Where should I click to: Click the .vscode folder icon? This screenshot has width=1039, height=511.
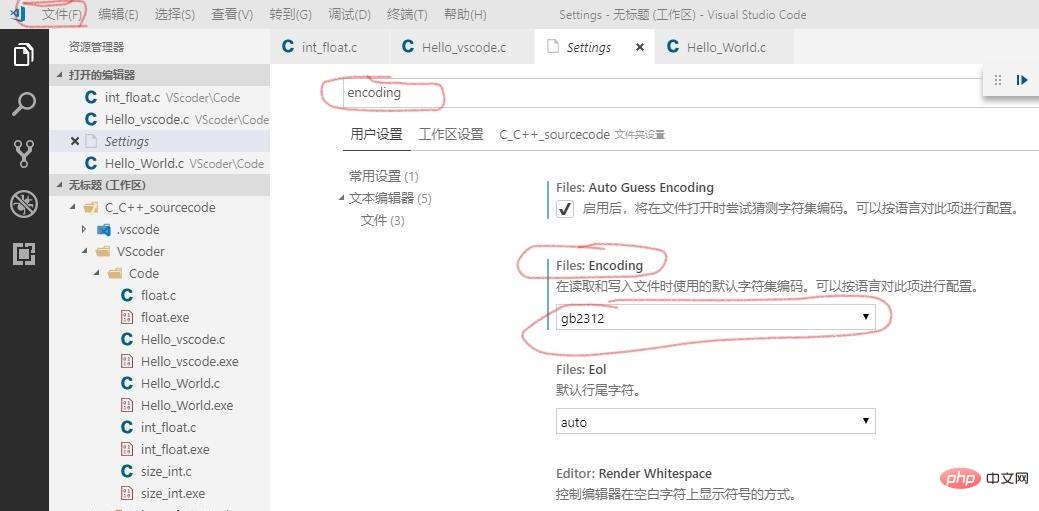[x=103, y=229]
